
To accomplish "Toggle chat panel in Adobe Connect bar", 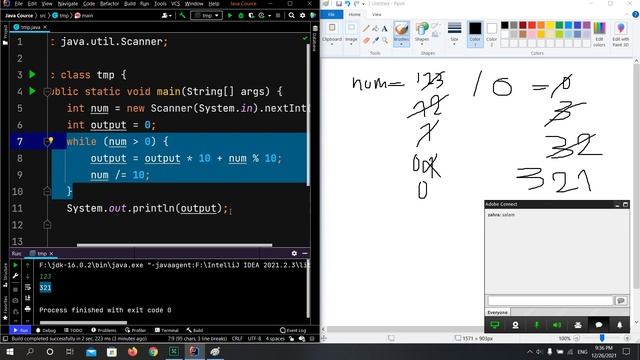I will pos(599,325).
